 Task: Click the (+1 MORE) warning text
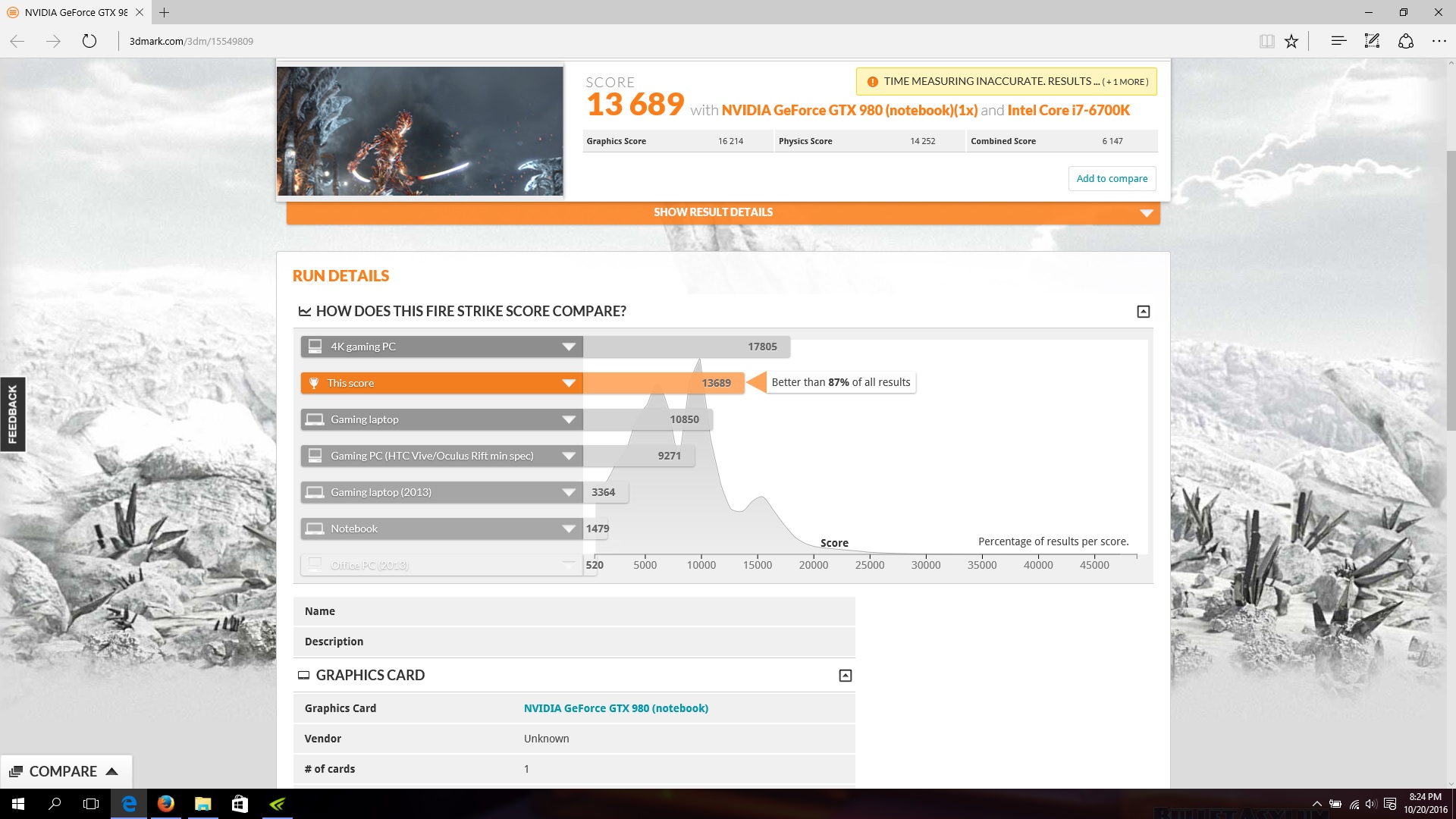(1125, 82)
